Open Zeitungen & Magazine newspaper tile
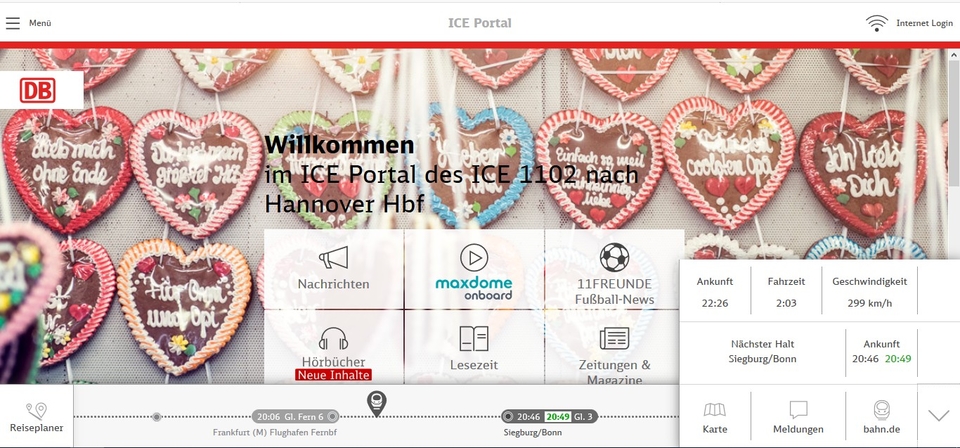960x448 pixels. 614,347
